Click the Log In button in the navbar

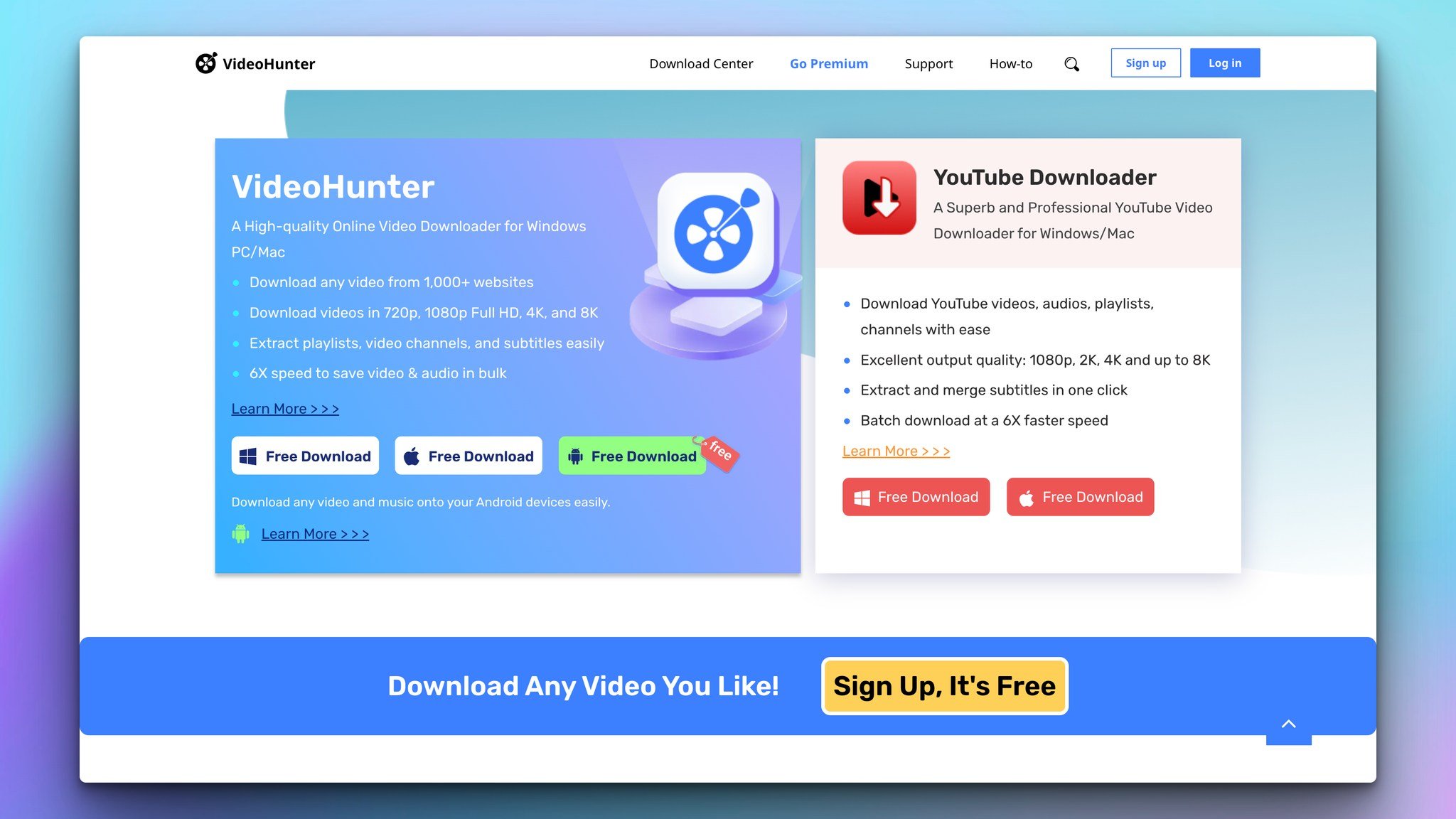click(1225, 63)
